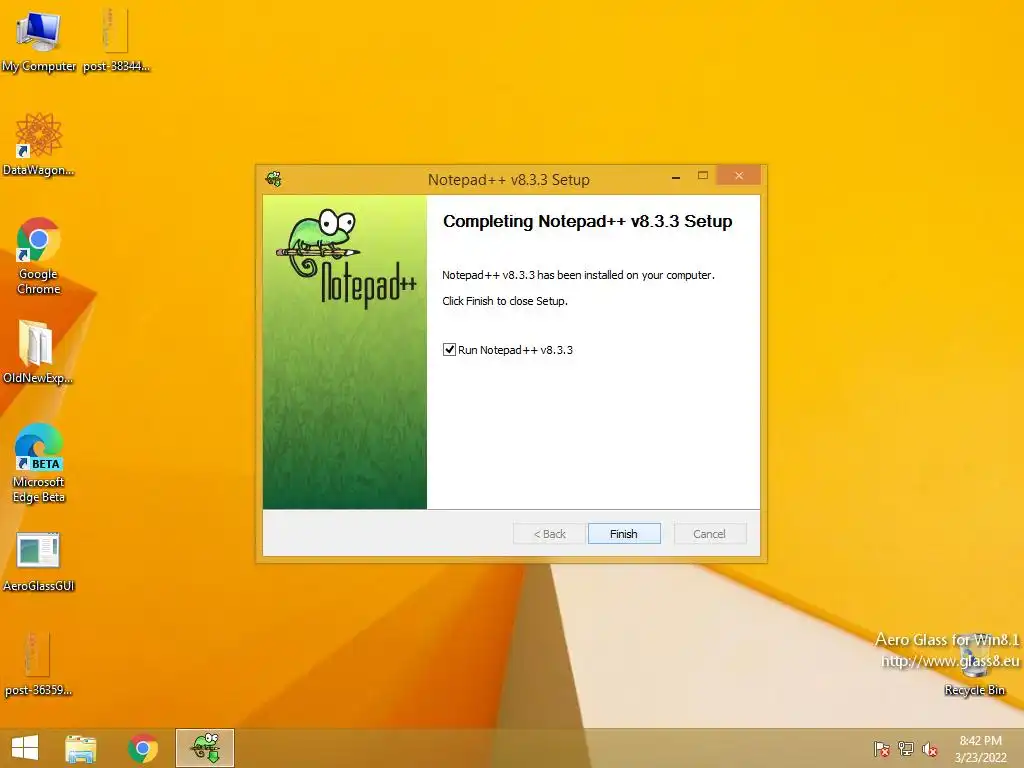Select the post-36359 desktop file
Image resolution: width=1024 pixels, height=768 pixels.
39,663
